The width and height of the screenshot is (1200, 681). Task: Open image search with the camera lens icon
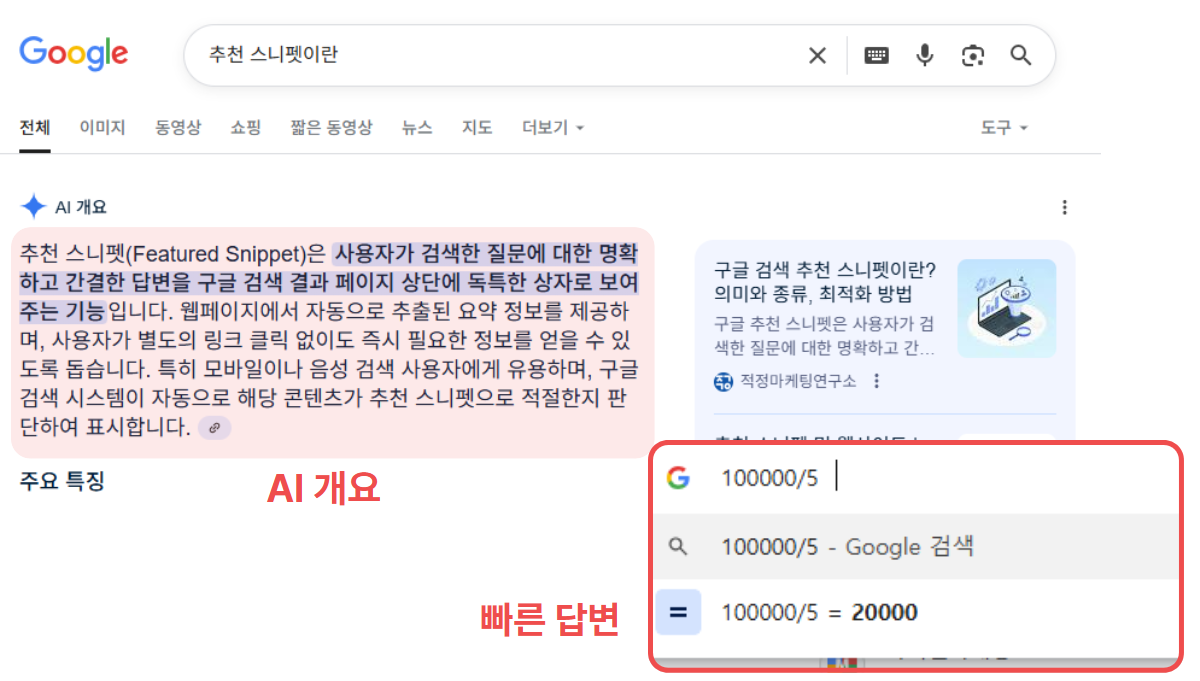[x=973, y=55]
